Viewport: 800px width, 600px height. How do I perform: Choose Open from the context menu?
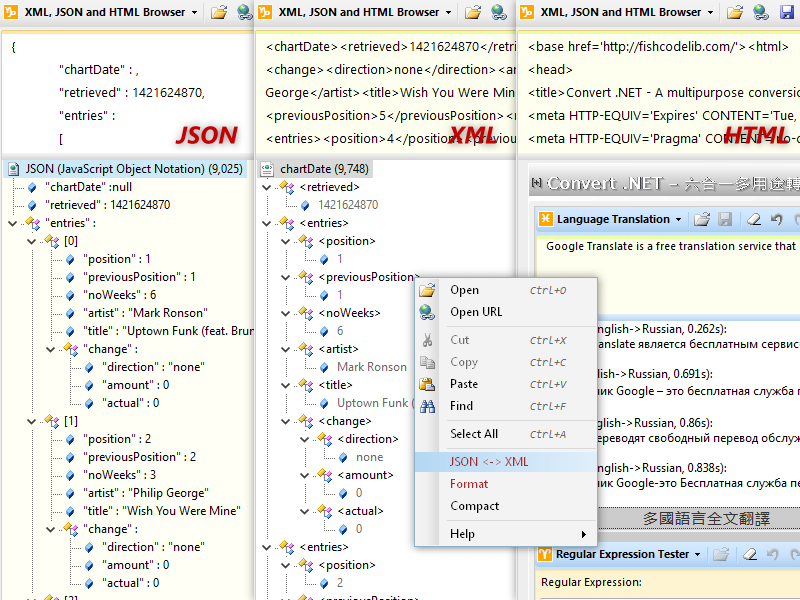tap(506, 290)
